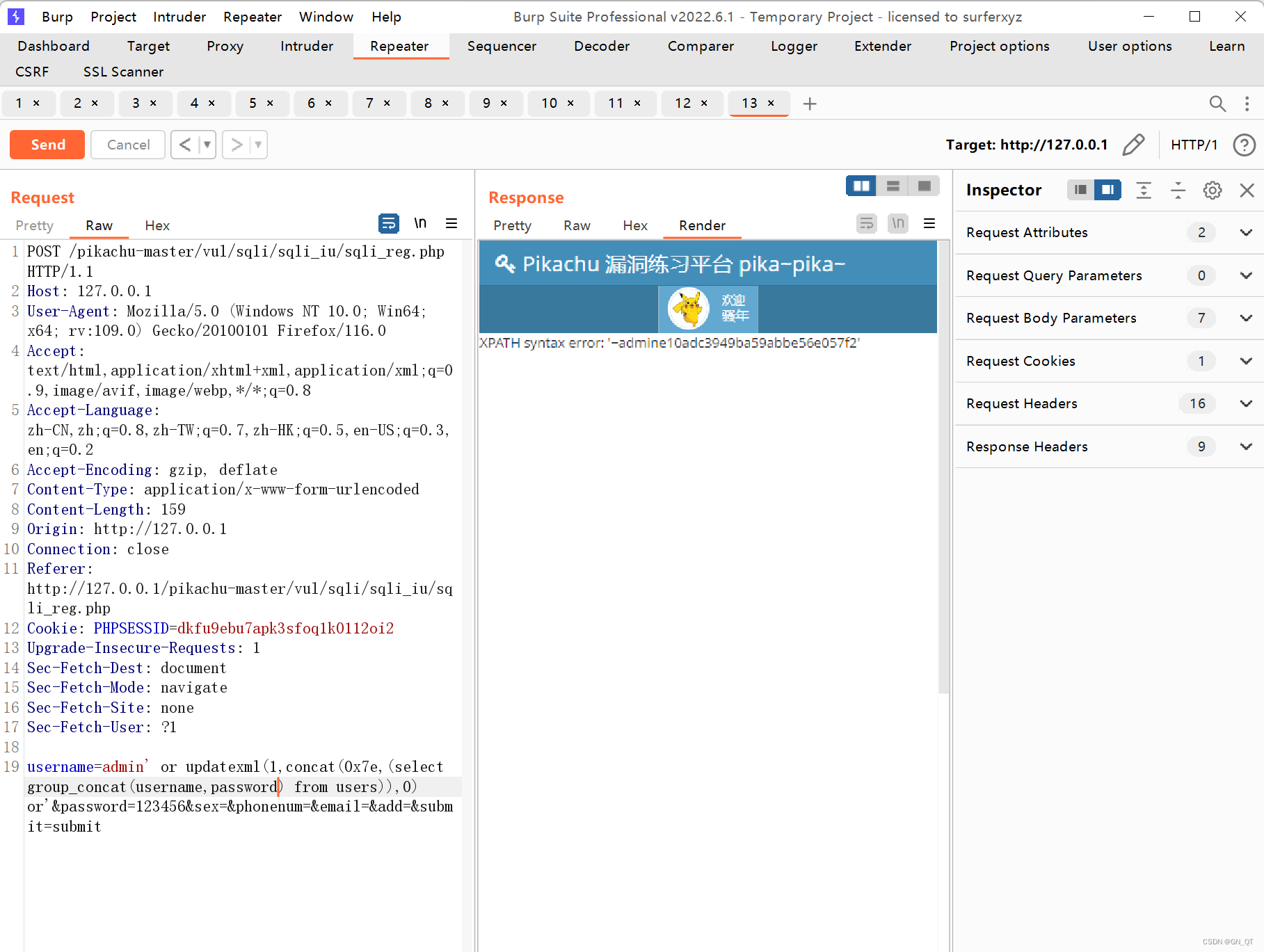1264x952 pixels.
Task: Click Pikachu avatar in rendered response
Action: click(x=689, y=309)
